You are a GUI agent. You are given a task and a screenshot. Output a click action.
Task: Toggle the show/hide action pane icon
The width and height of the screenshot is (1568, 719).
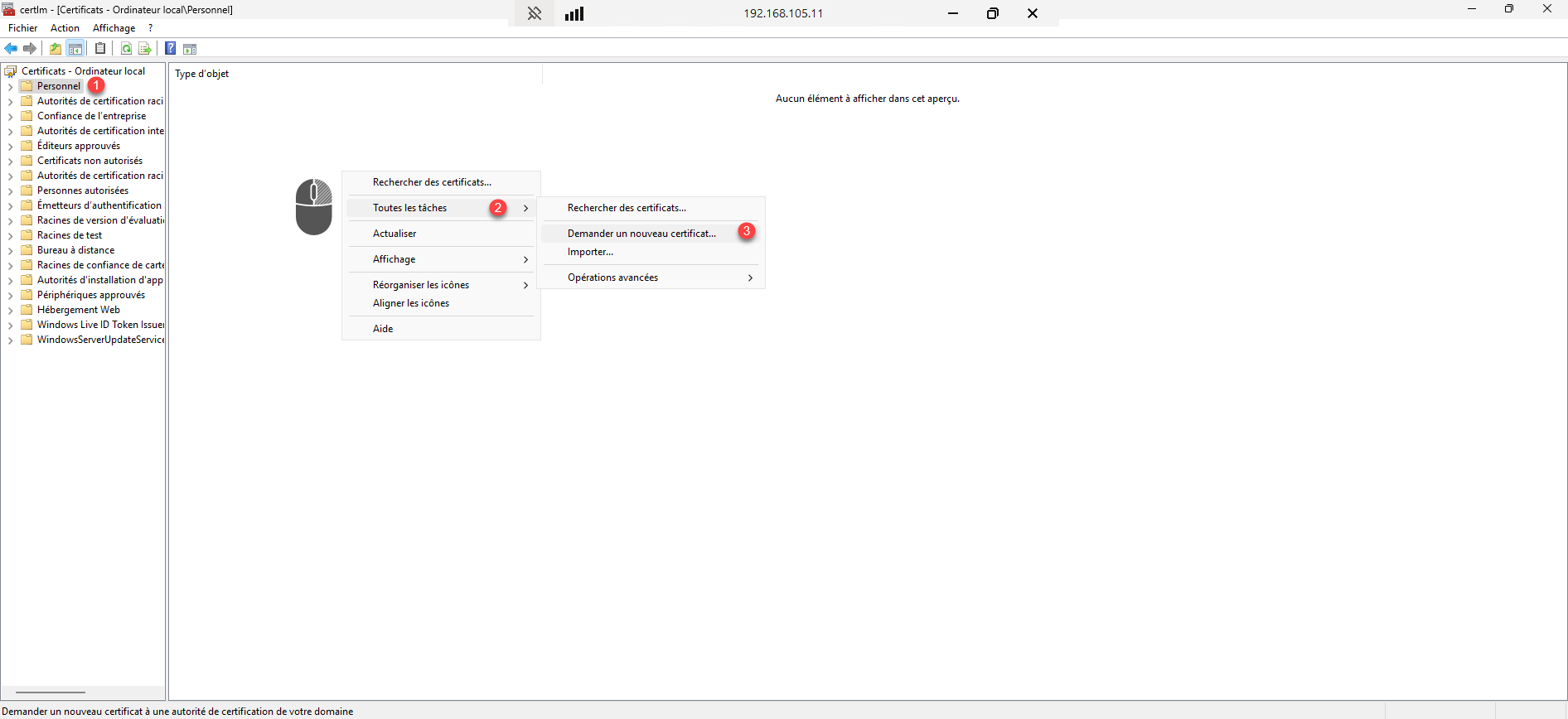pos(190,49)
